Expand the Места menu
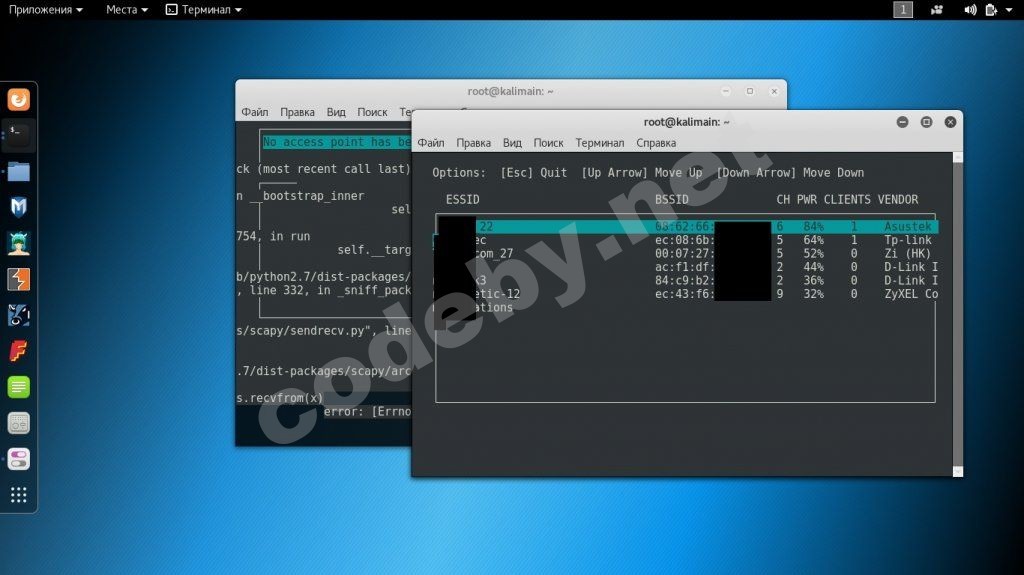This screenshot has width=1024, height=575. click(x=127, y=10)
